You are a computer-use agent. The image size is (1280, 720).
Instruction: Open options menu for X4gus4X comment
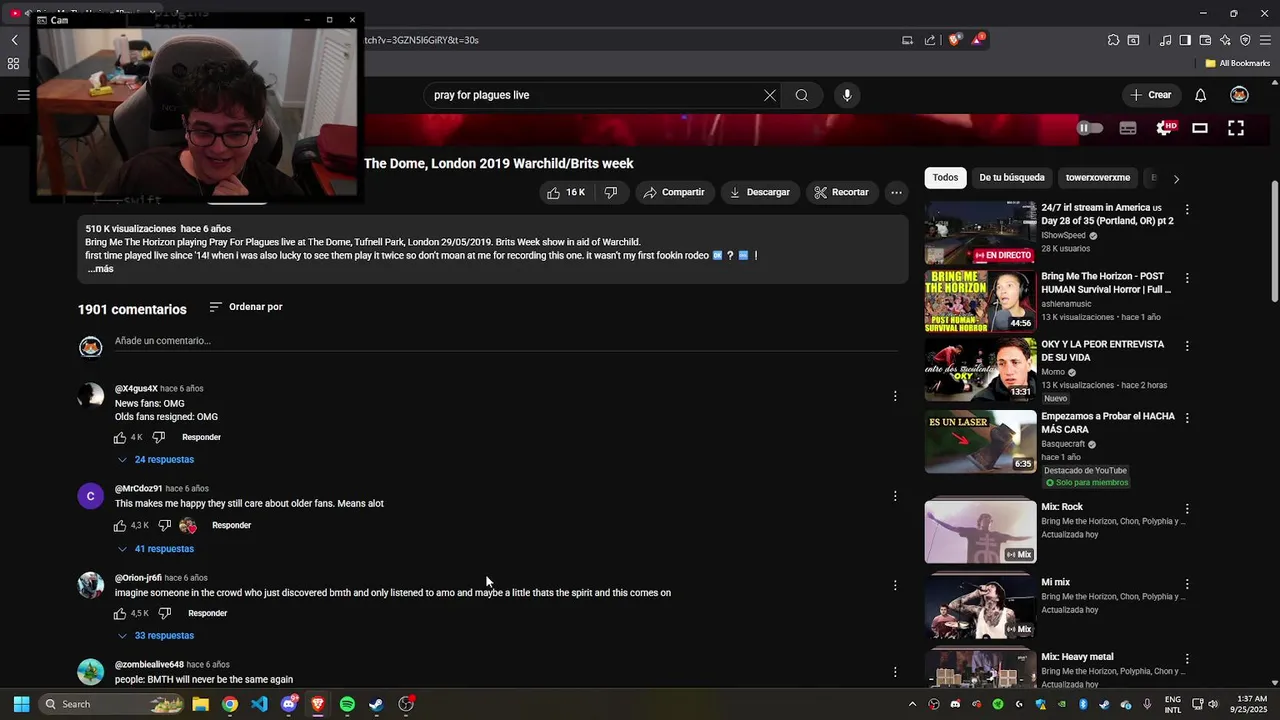point(895,396)
